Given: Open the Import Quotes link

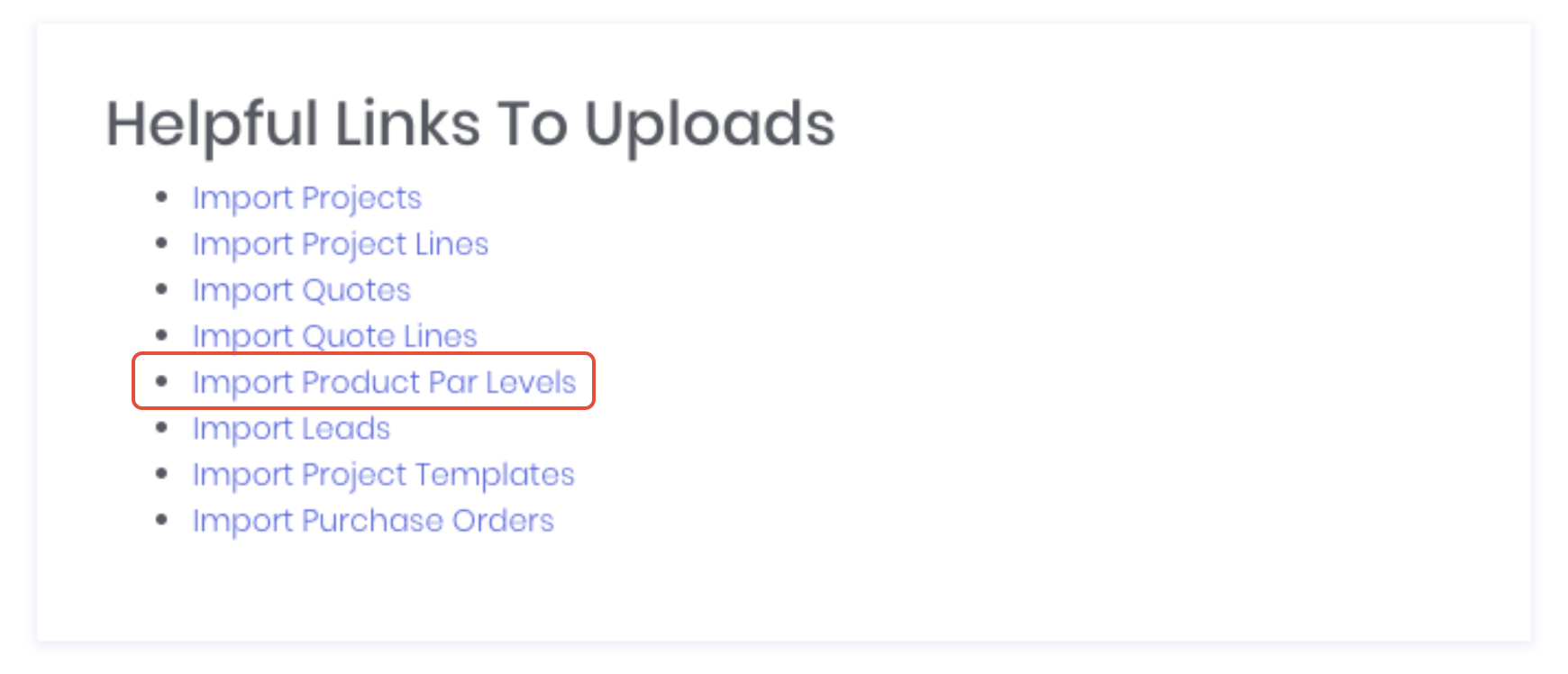Looking at the screenshot, I should [301, 290].
